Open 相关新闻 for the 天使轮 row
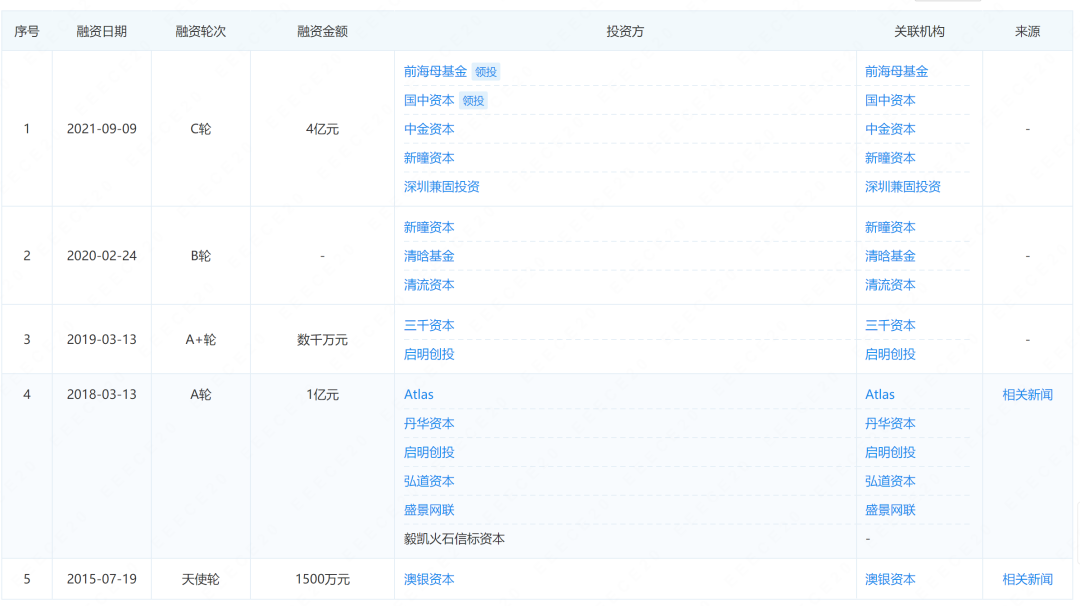 click(x=1027, y=579)
